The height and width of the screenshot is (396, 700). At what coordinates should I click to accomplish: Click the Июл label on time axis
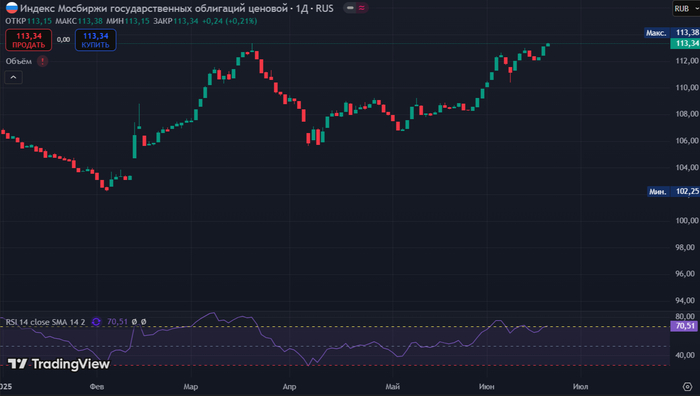point(580,387)
